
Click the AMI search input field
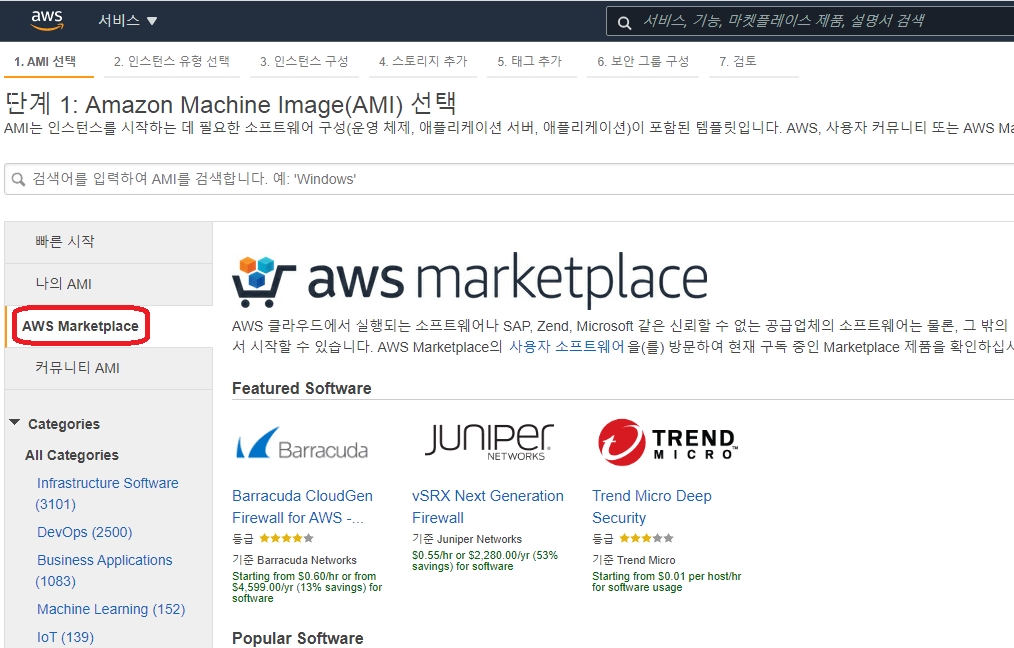[x=500, y=180]
